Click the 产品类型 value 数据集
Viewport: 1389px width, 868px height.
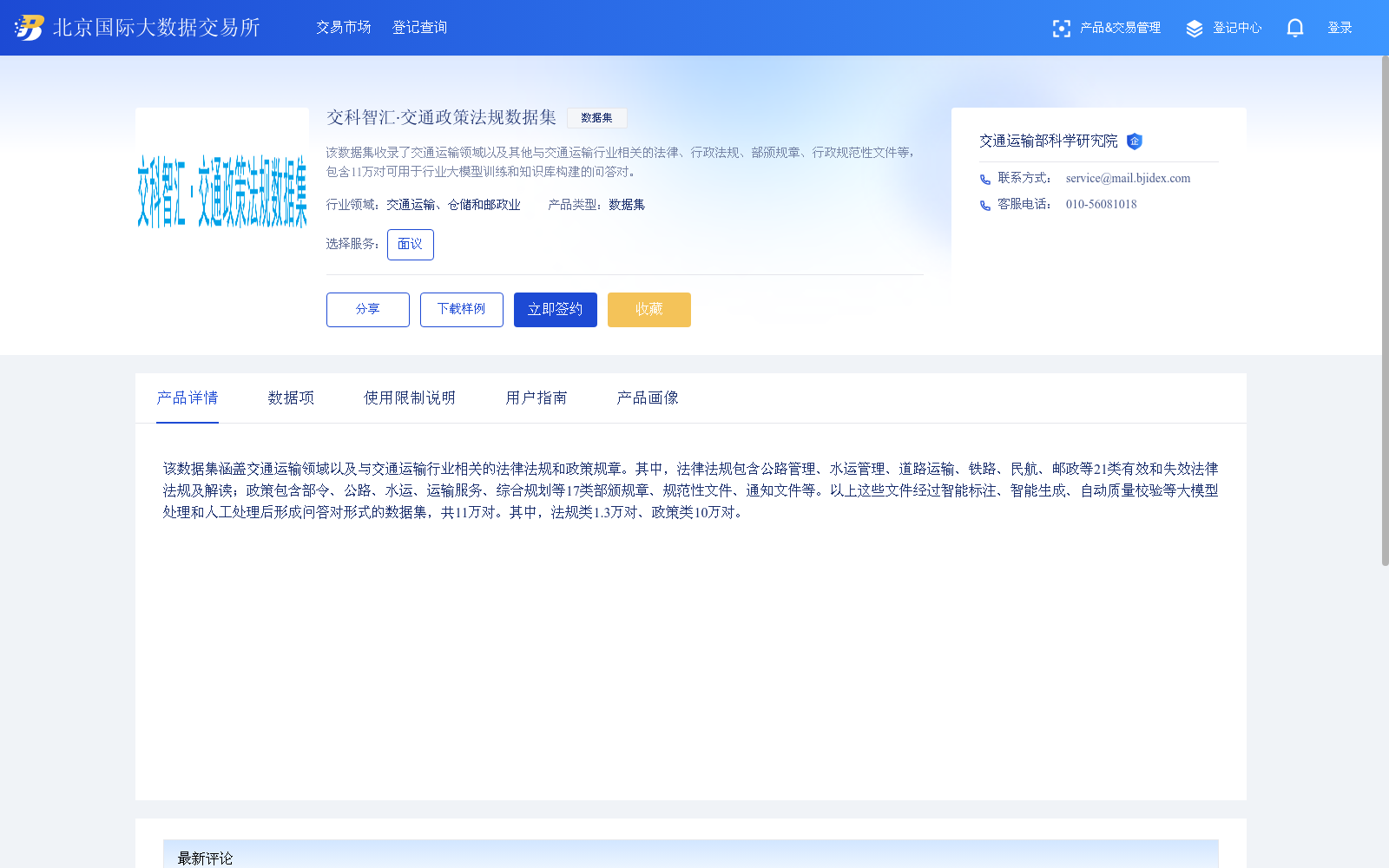coord(627,206)
